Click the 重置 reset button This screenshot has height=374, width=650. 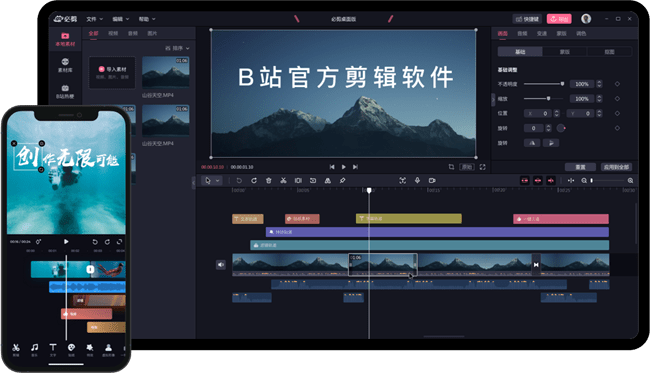tap(580, 167)
